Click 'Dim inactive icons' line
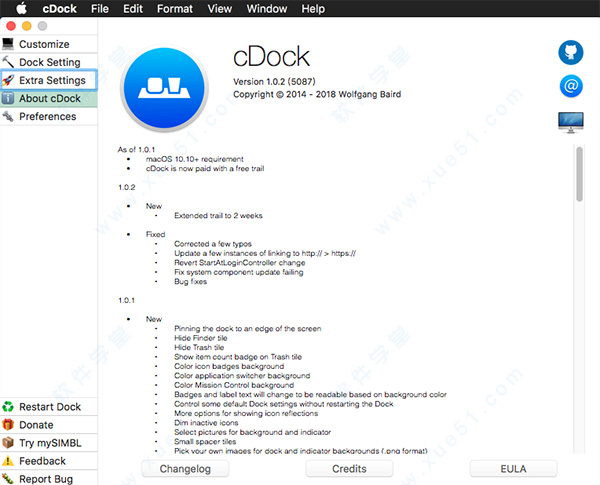 click(206, 423)
